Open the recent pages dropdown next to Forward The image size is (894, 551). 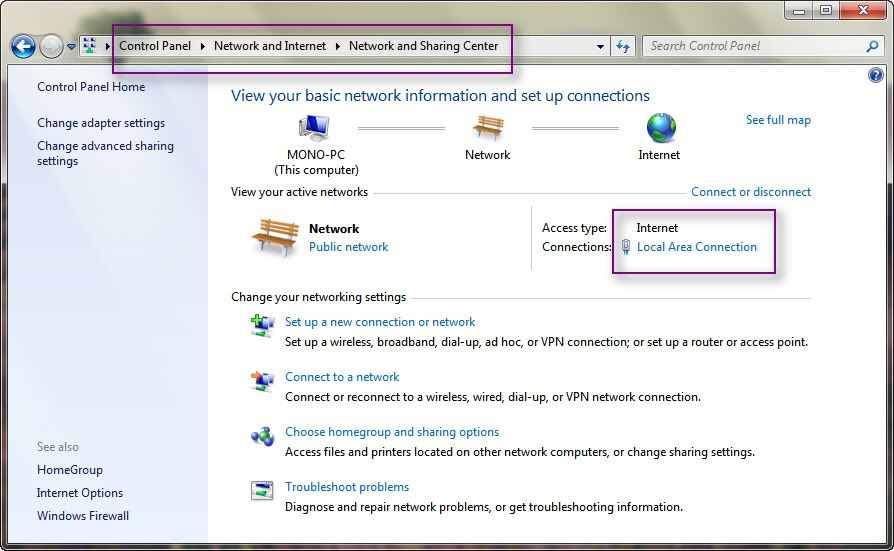click(71, 47)
